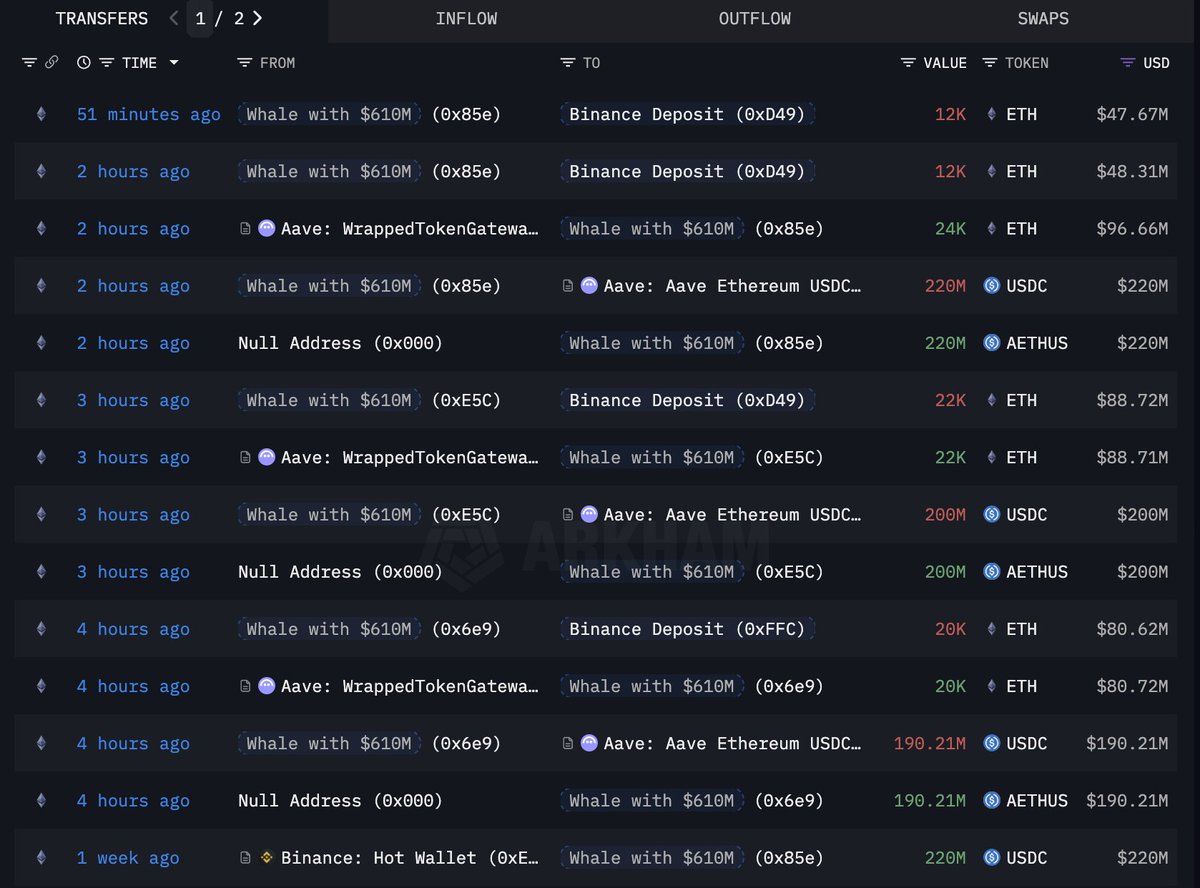Click ETH token icon in $88.72M row
Image resolution: width=1200 pixels, height=888 pixels.
pyautogui.click(x=992, y=400)
